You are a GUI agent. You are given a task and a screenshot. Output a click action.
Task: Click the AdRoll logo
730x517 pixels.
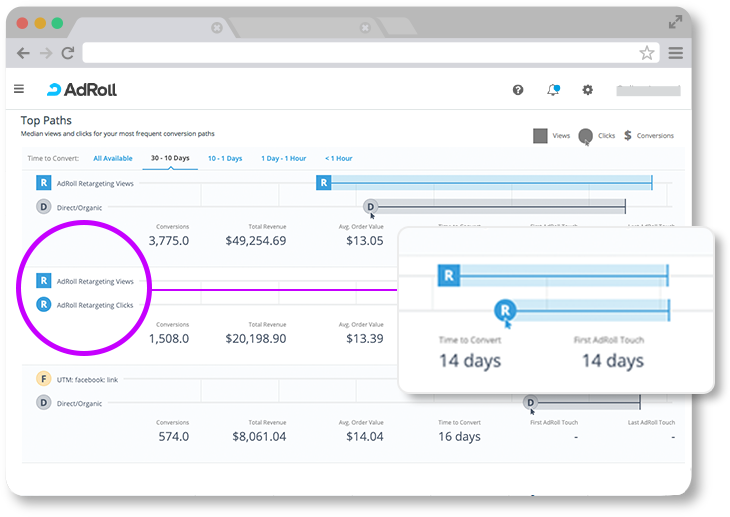point(81,89)
